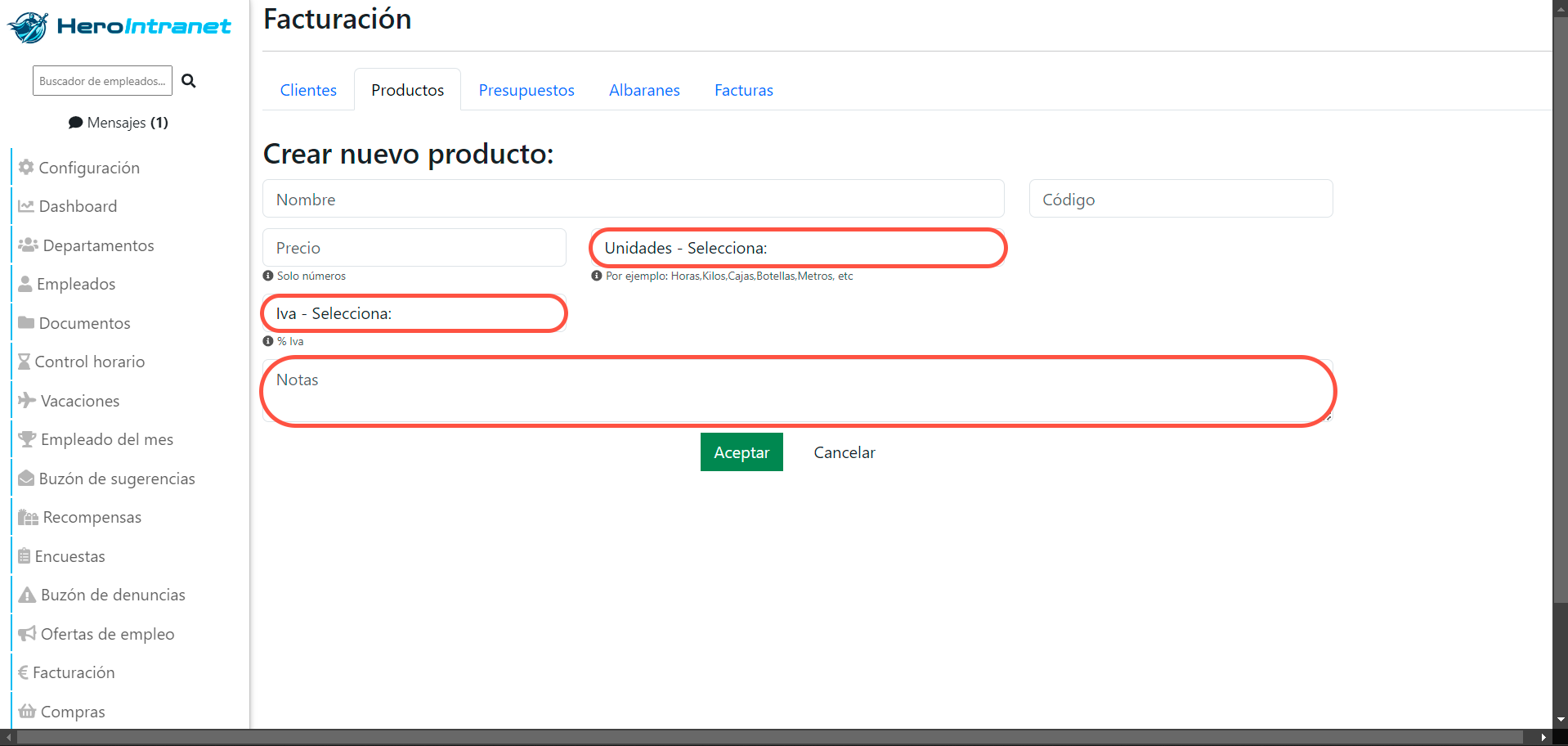The width and height of the screenshot is (1568, 746).
Task: Open the Unidades - Selecciona dropdown
Action: coord(798,248)
